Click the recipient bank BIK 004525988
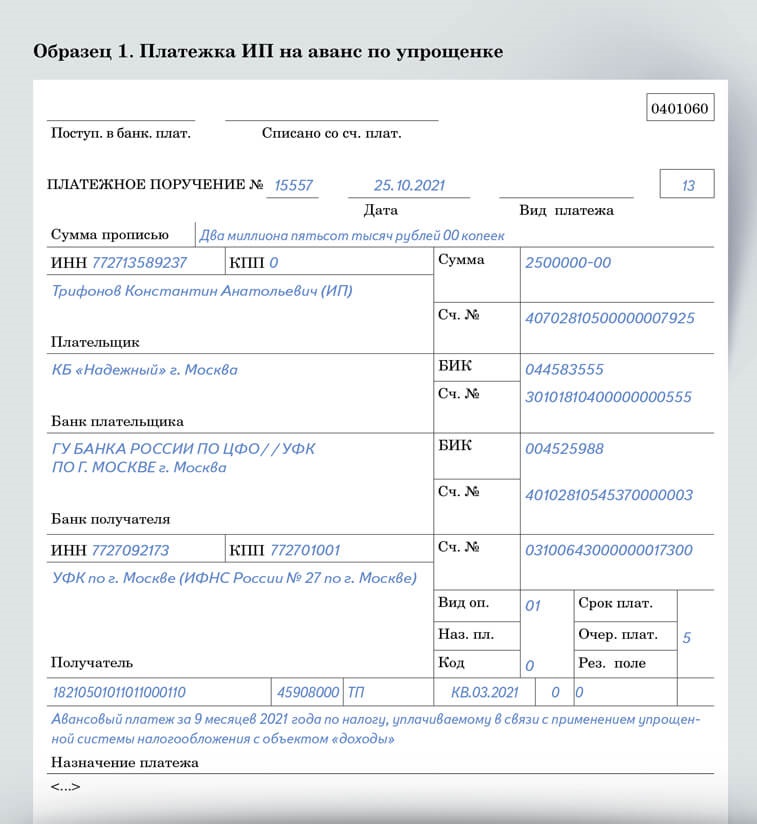 (x=564, y=449)
